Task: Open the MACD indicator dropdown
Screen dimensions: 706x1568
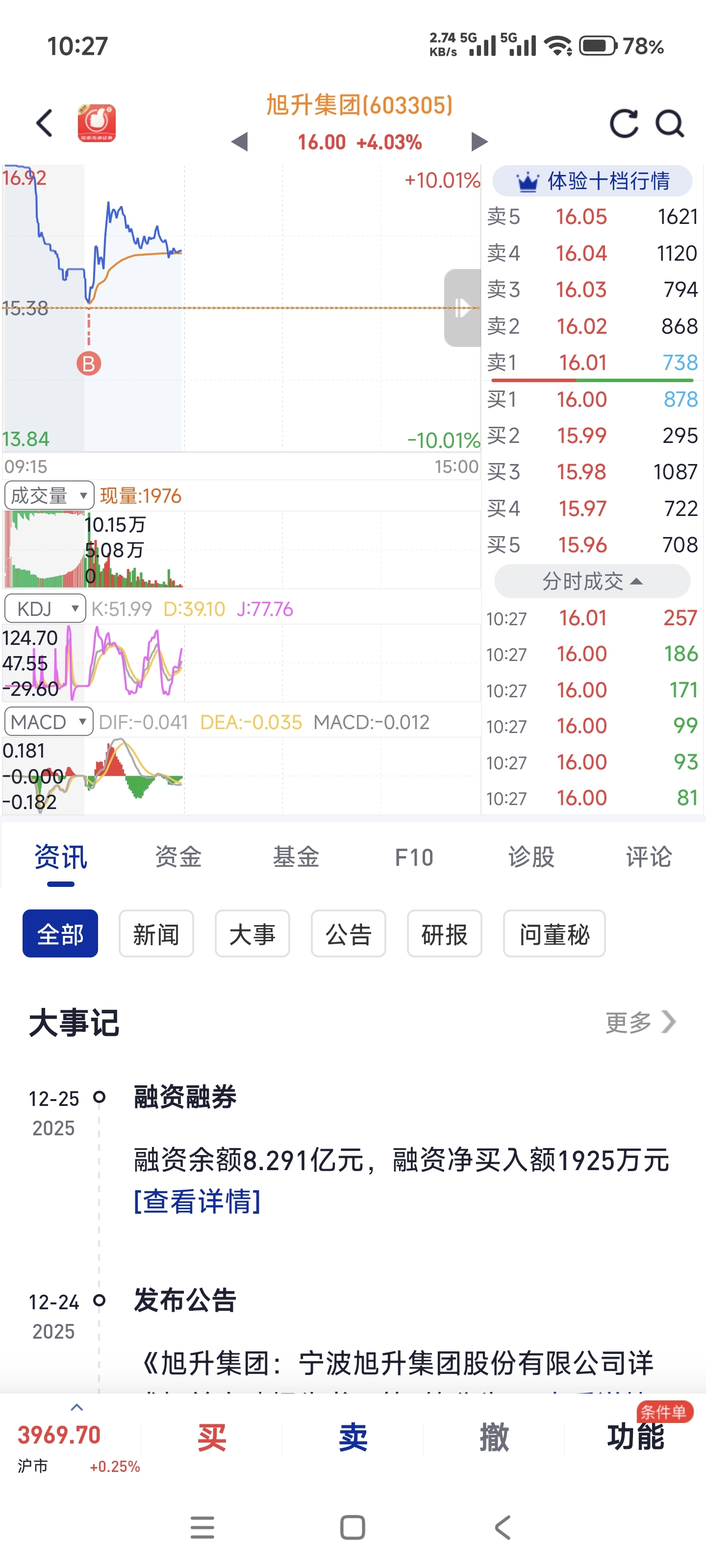Action: (x=48, y=721)
